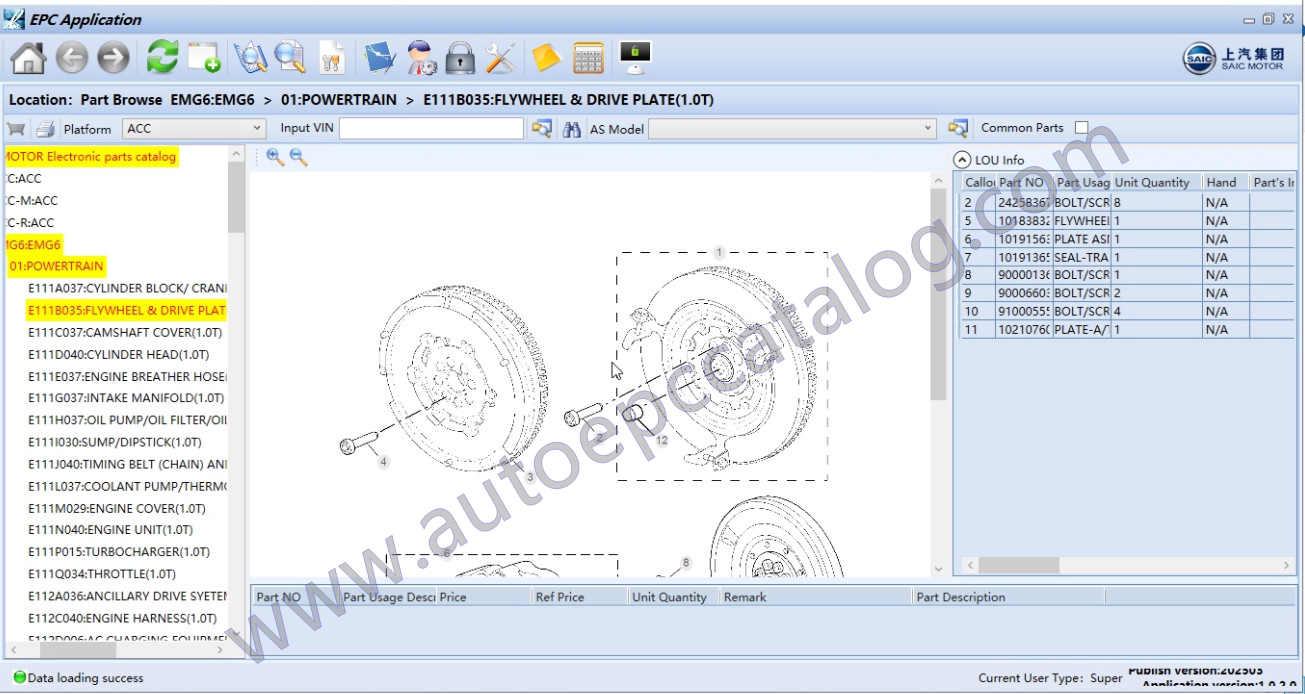Click the diagram's vertical scrollbar down arrow
The width and height of the screenshot is (1305, 694).
(937, 568)
